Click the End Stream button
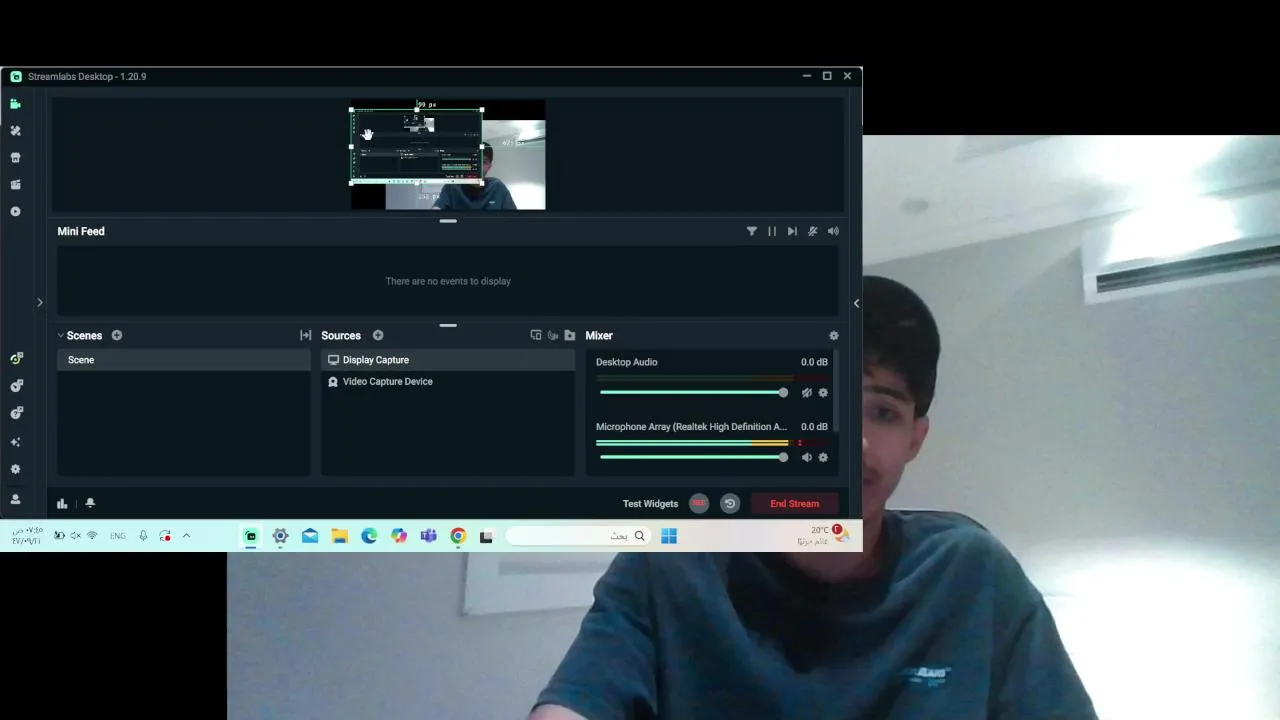1280x720 pixels. point(794,504)
